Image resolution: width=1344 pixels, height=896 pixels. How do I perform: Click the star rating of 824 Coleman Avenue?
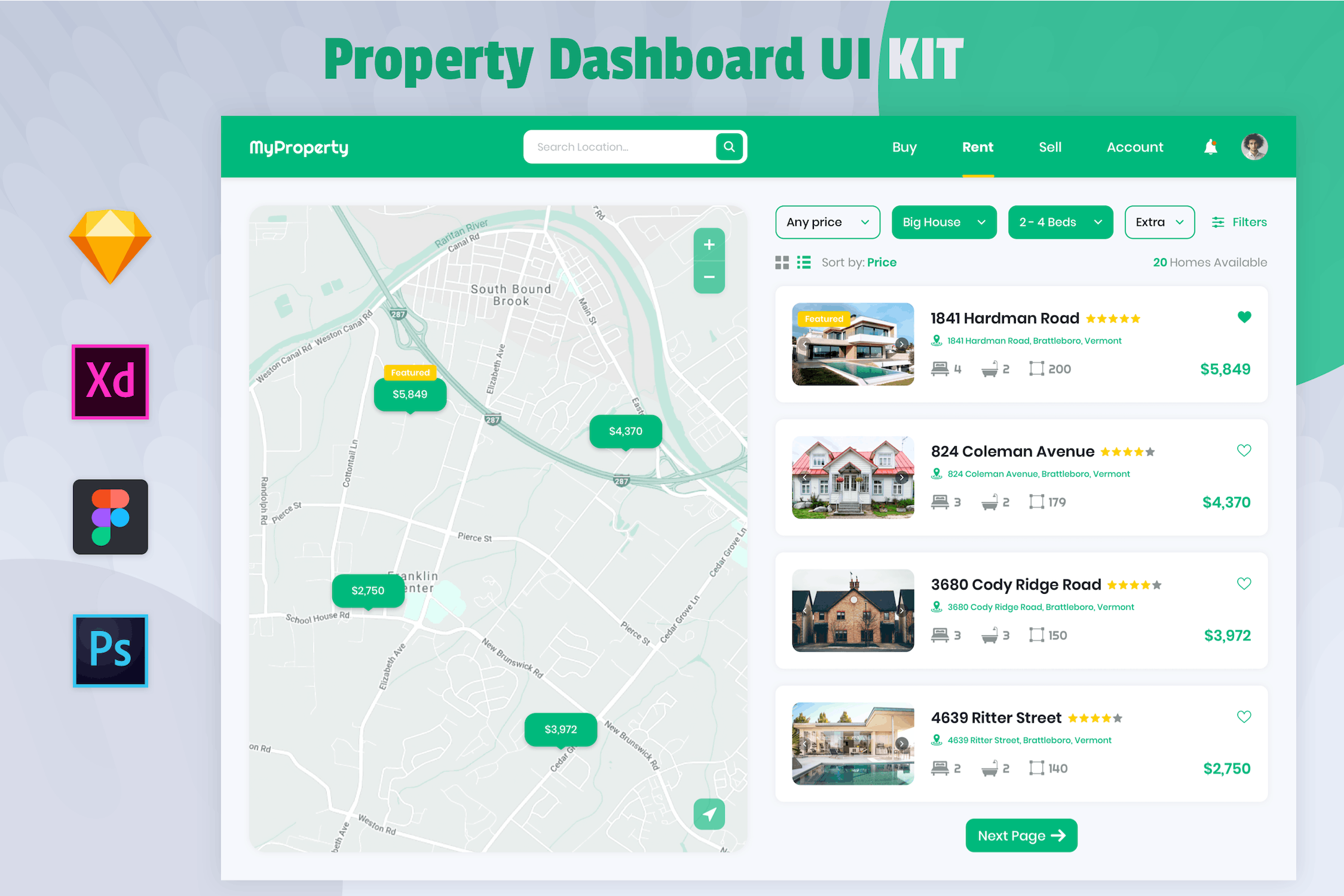click(1128, 452)
